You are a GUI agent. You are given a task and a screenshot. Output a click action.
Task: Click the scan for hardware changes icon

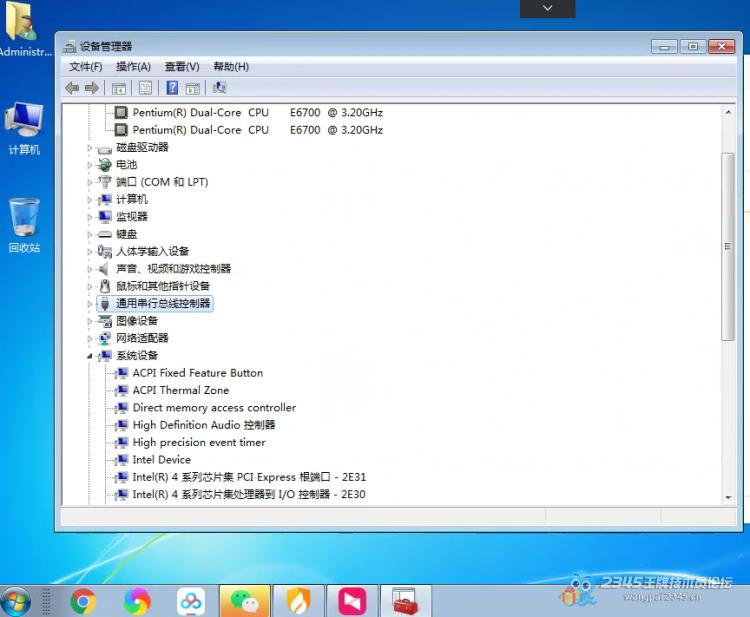coord(220,88)
